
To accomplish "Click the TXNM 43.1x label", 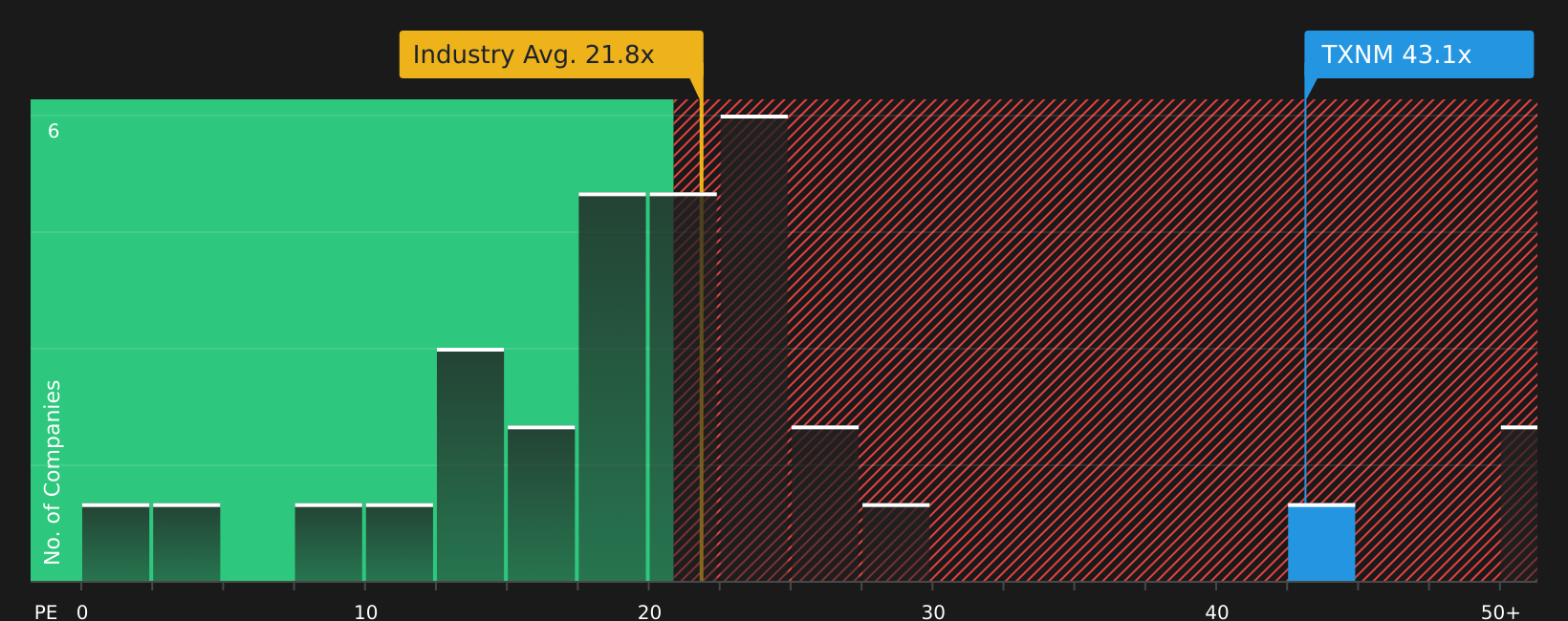I will (x=1419, y=54).
